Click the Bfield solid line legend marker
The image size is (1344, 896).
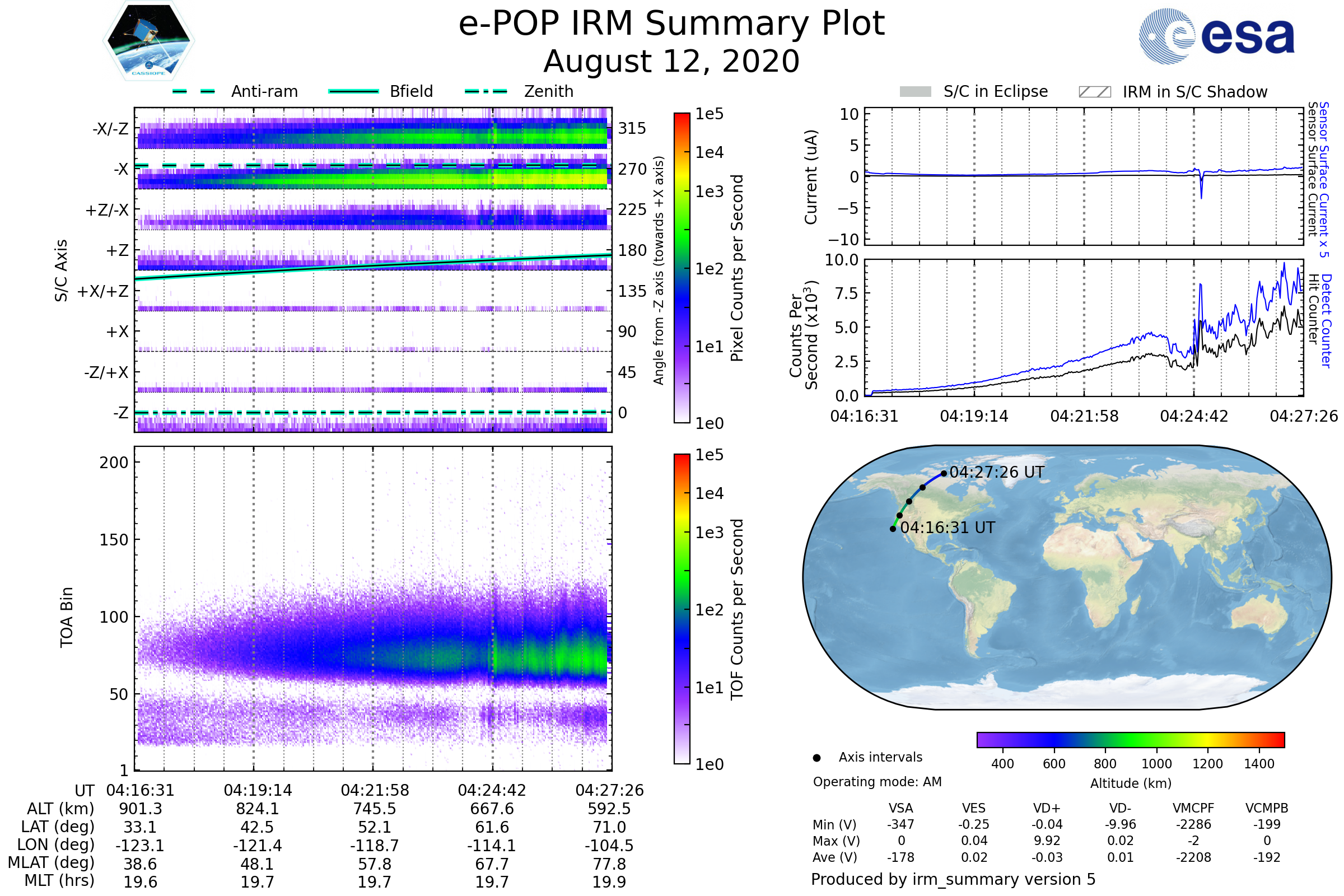point(354,91)
